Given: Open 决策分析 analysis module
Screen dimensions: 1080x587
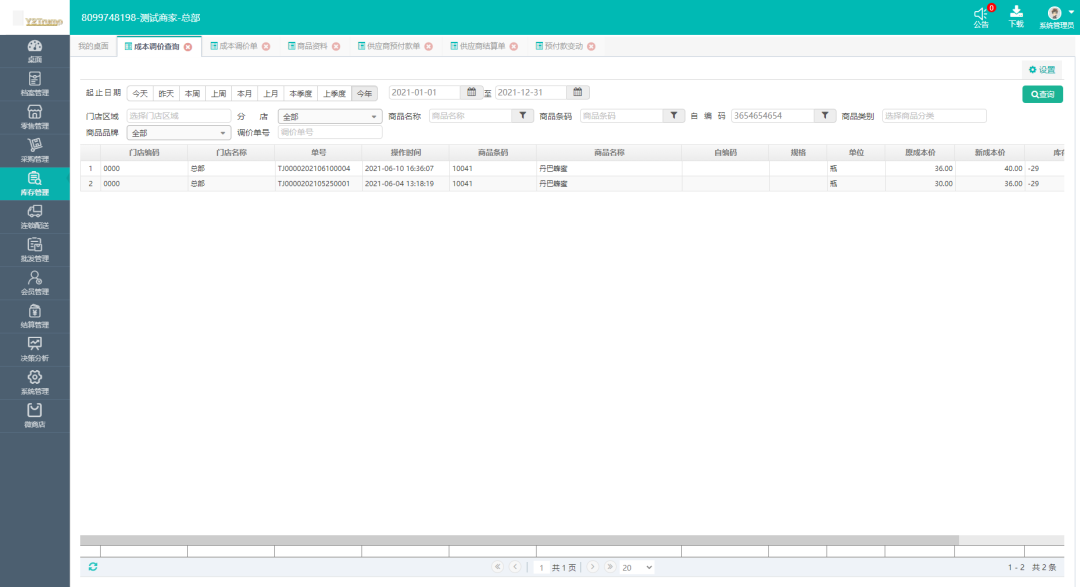Looking at the screenshot, I should click(x=34, y=348).
